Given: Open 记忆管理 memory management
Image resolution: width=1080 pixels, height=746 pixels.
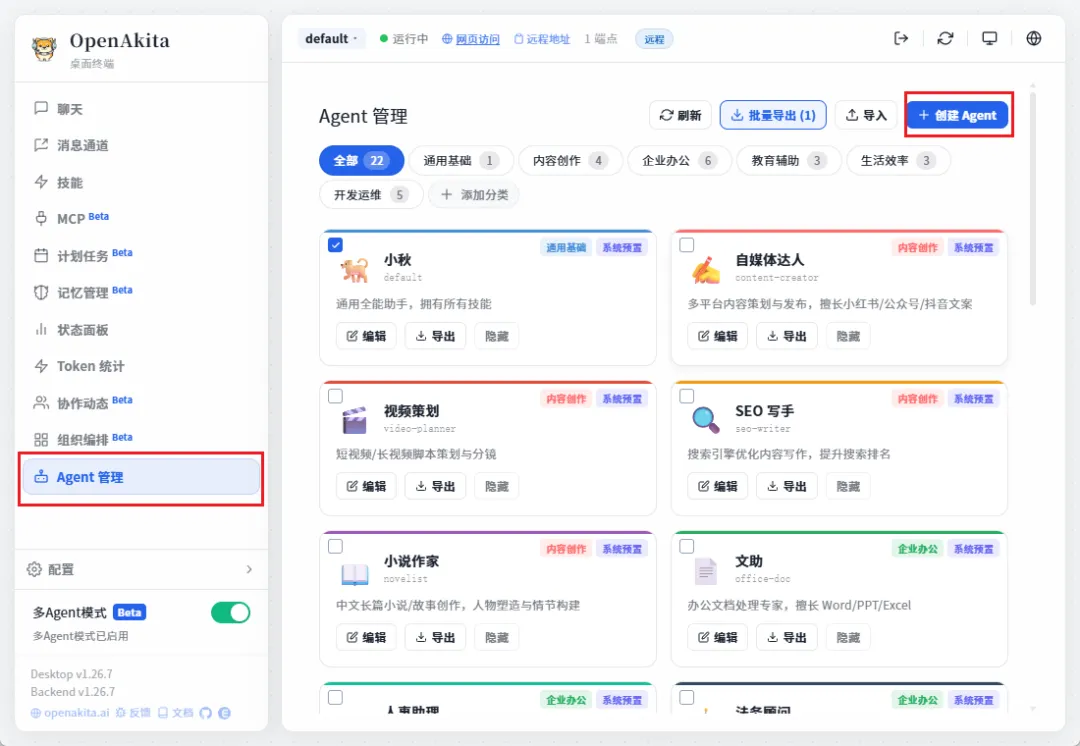Looking at the screenshot, I should click(141, 292).
